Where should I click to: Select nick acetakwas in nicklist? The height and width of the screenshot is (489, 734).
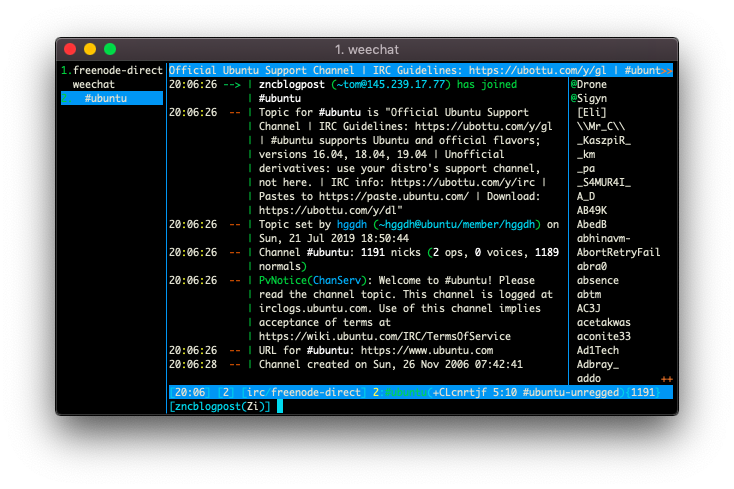[x=603, y=322]
